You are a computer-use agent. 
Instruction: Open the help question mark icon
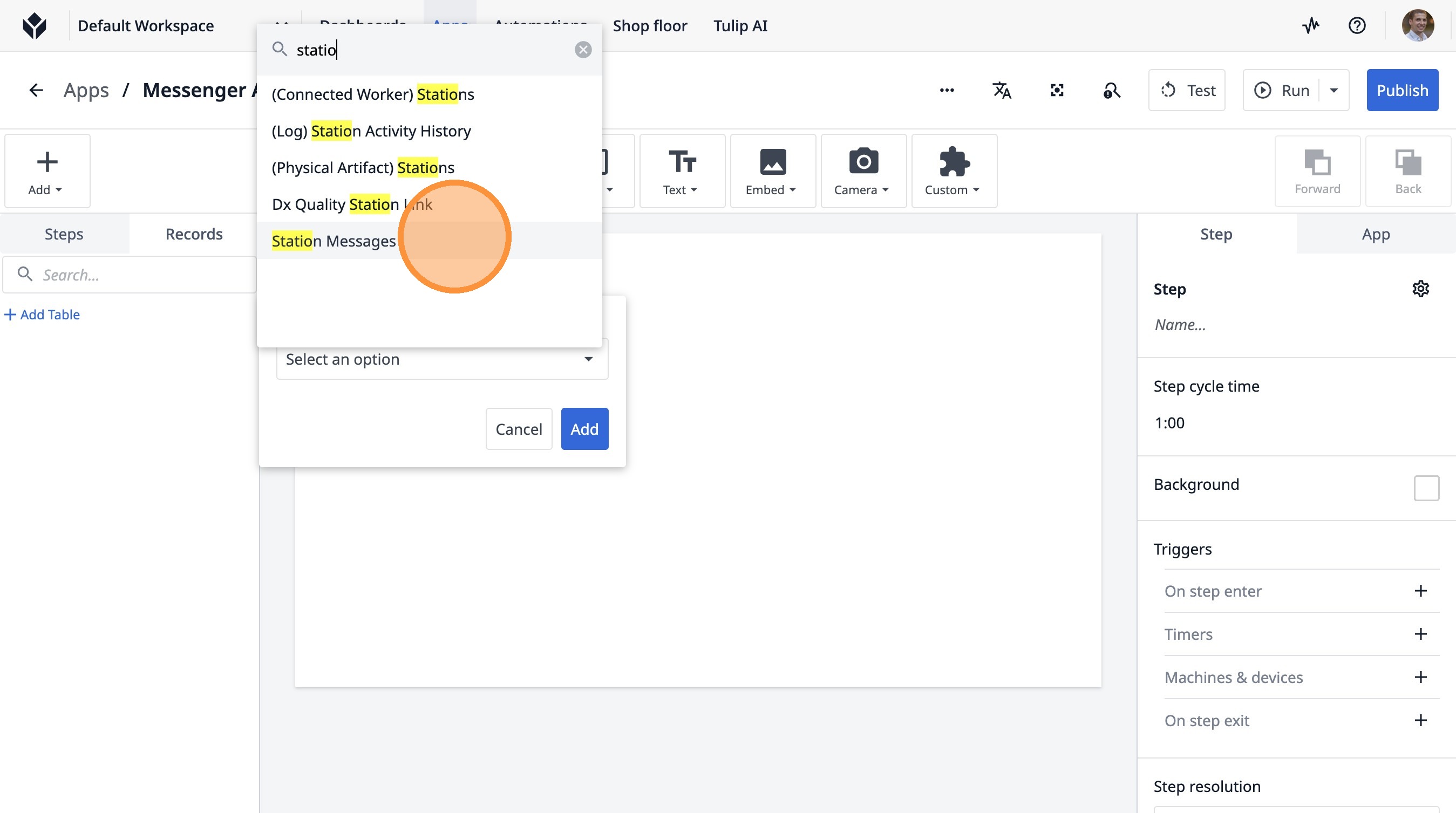coord(1357,26)
